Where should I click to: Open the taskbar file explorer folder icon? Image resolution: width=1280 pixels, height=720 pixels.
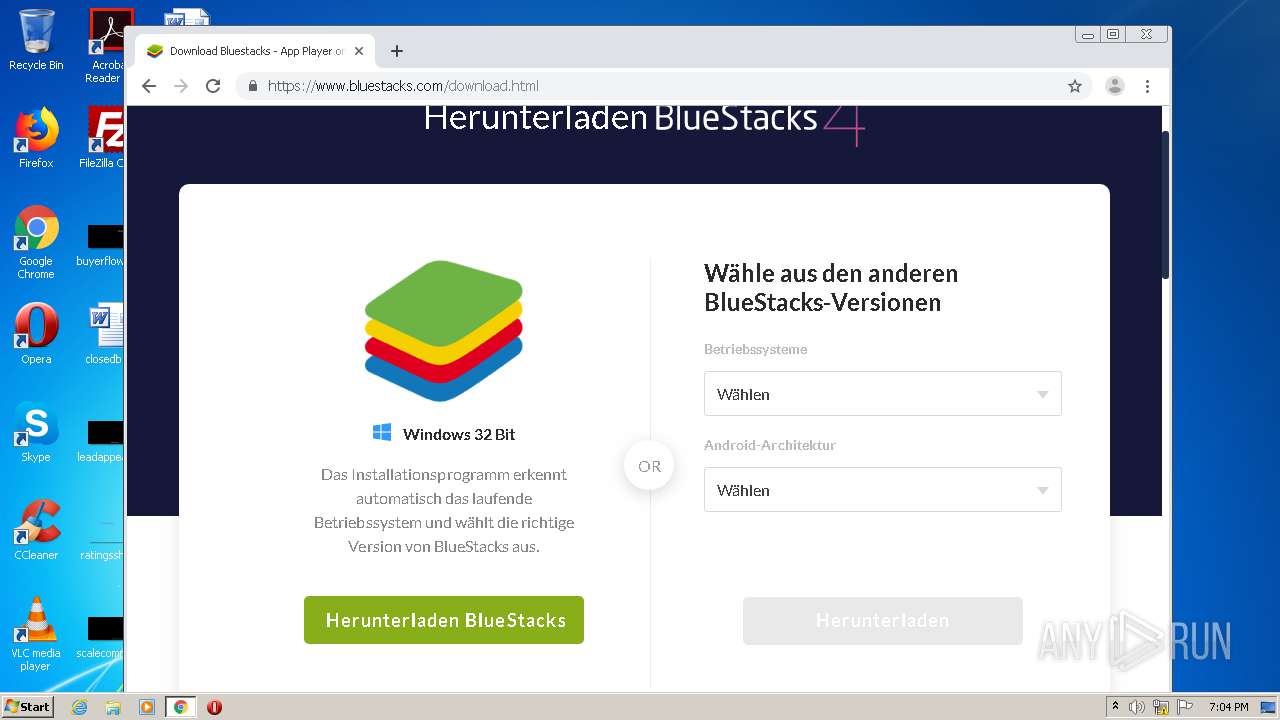point(113,707)
